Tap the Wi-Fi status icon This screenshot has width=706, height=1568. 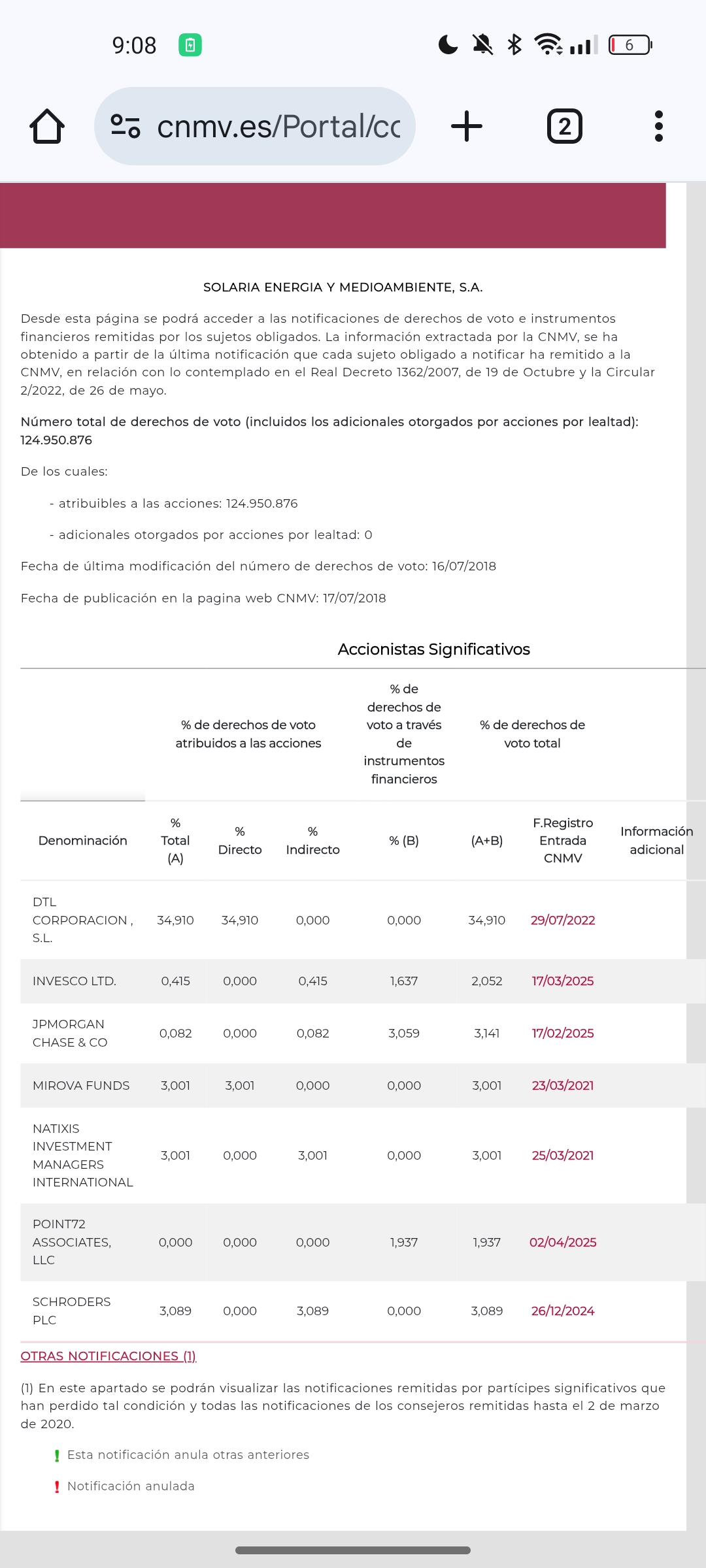point(548,44)
